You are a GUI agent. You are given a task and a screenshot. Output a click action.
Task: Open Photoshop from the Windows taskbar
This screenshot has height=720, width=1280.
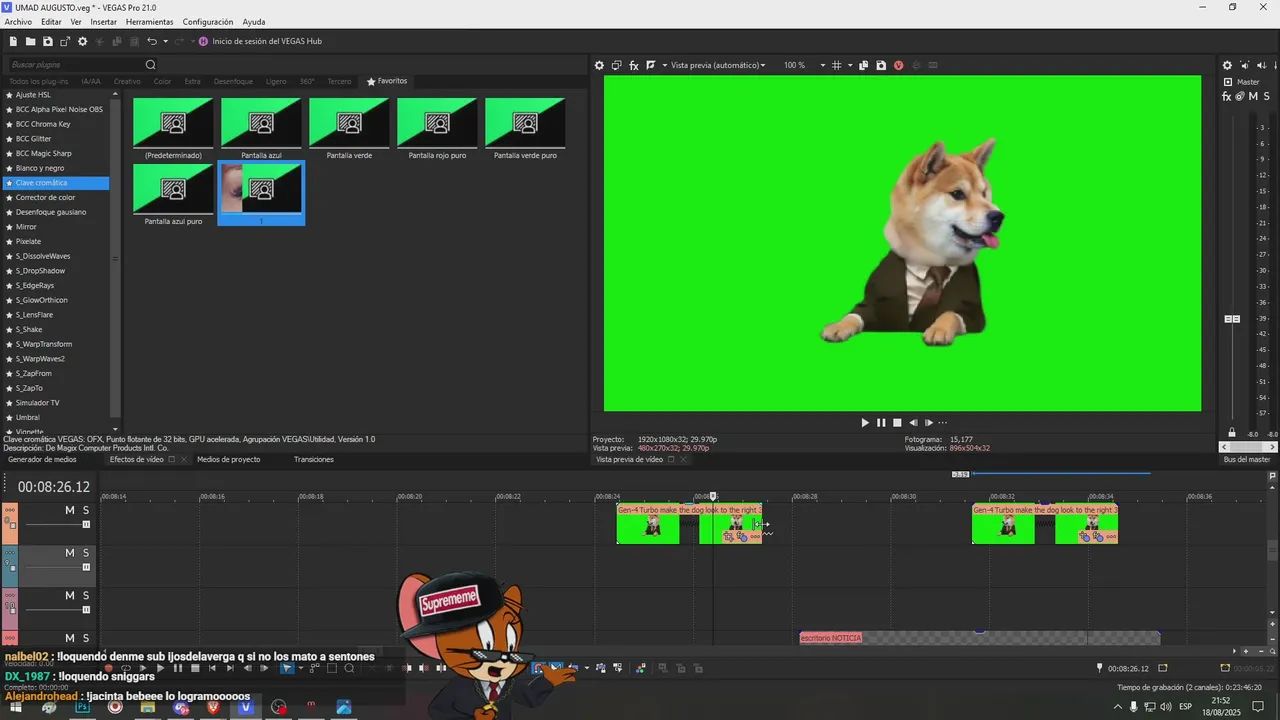(82, 708)
